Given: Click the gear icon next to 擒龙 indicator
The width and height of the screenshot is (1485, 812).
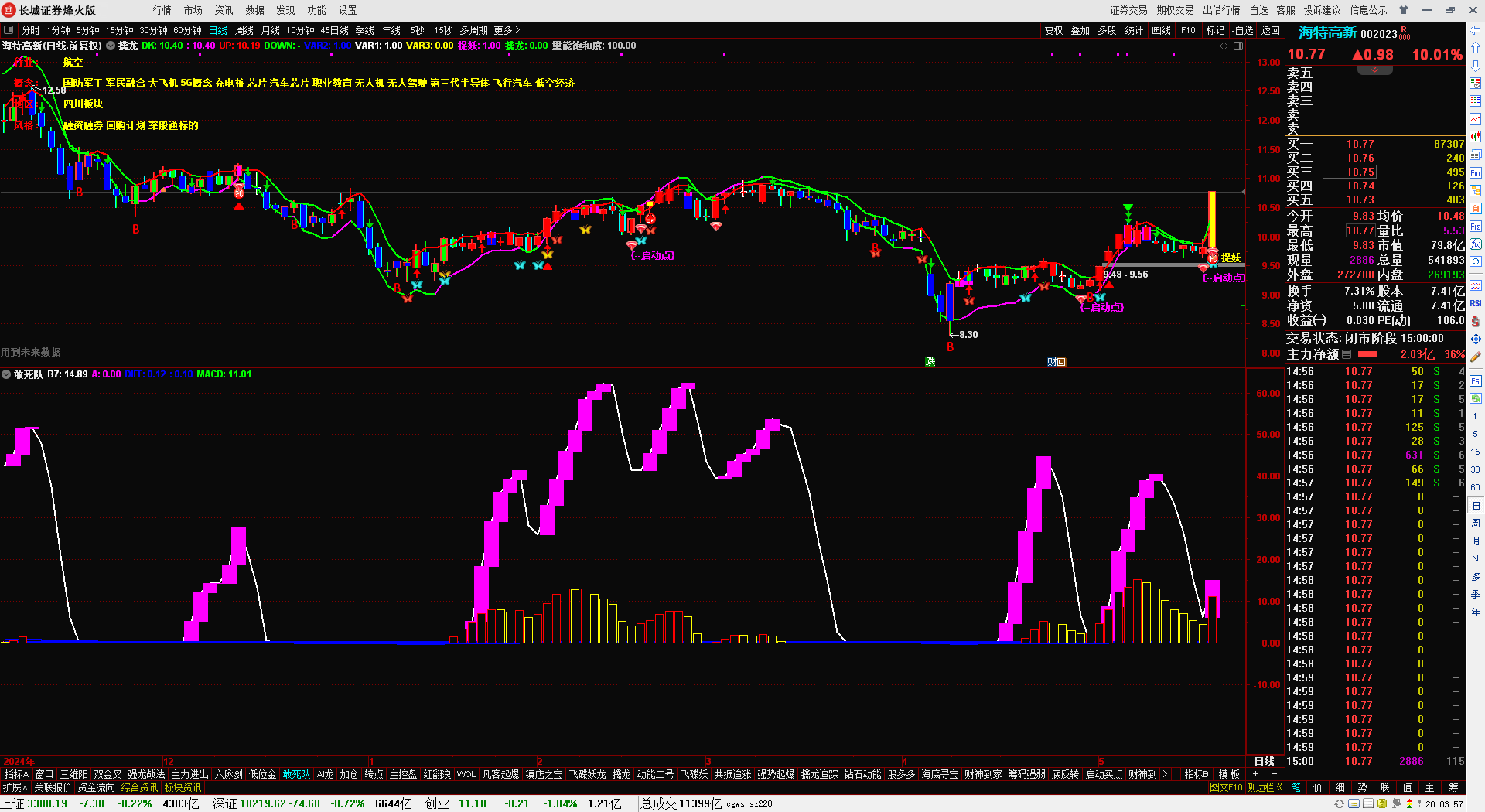Looking at the screenshot, I should pos(111,46).
